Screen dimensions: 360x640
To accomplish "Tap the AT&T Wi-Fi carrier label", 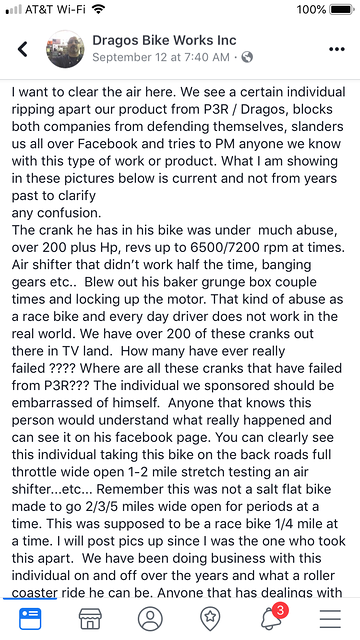I will (56, 9).
